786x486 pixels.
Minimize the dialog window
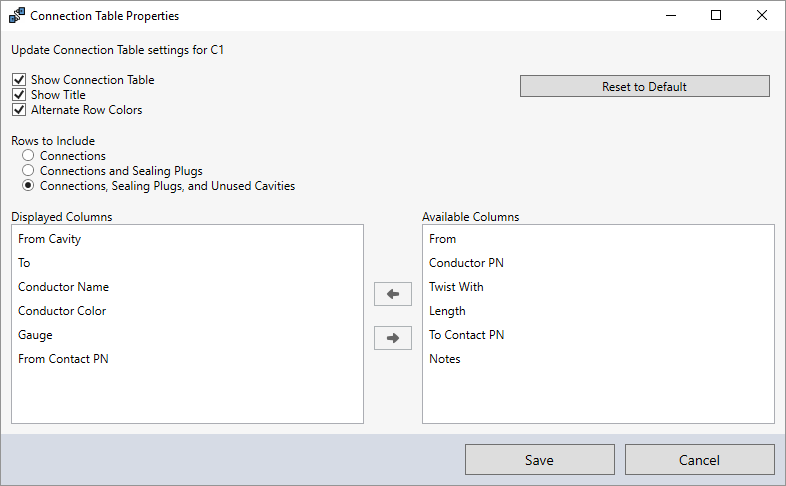(671, 16)
